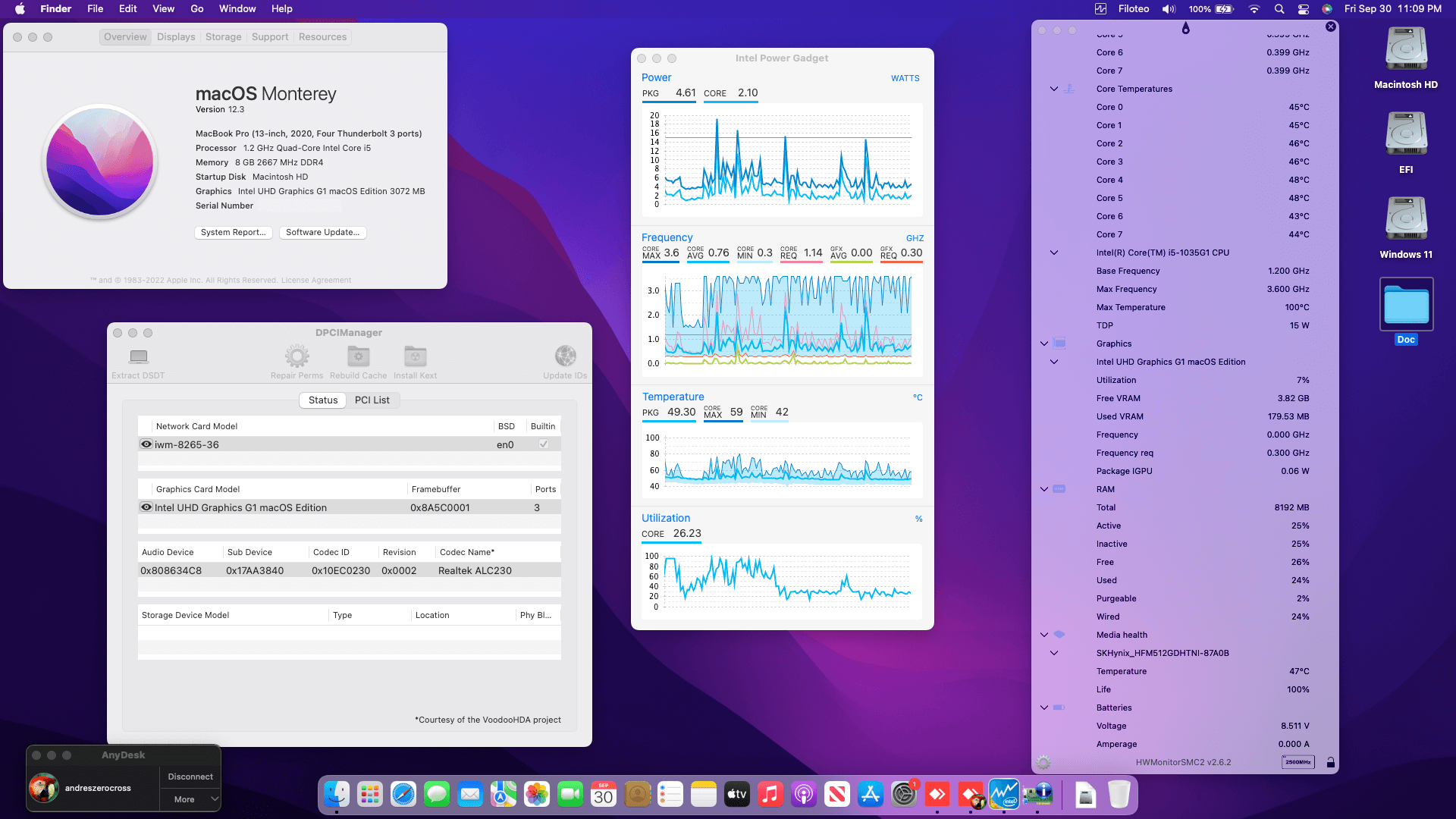1456x819 pixels.
Task: Open Control Center from the menu bar
Action: 1304,9
